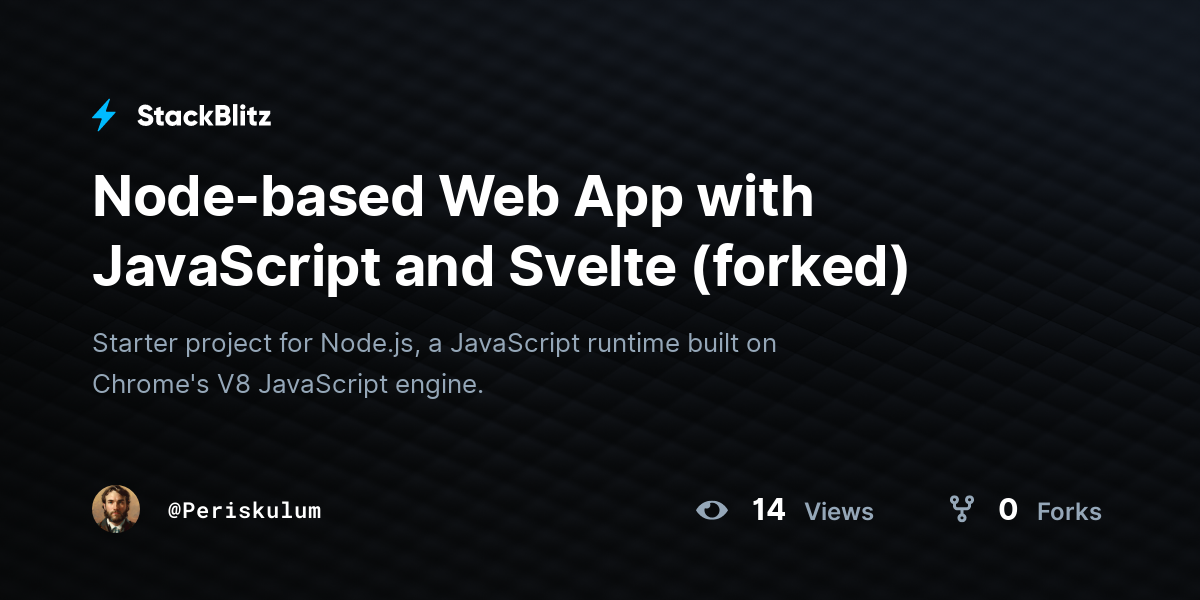Click the StackBlitz brand name text
Viewport: 1200px width, 600px height.
pyautogui.click(x=204, y=116)
